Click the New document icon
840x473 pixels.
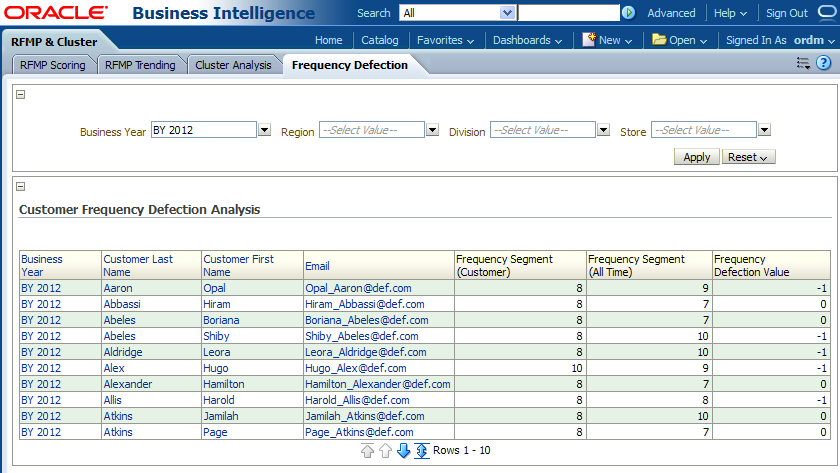click(x=590, y=39)
